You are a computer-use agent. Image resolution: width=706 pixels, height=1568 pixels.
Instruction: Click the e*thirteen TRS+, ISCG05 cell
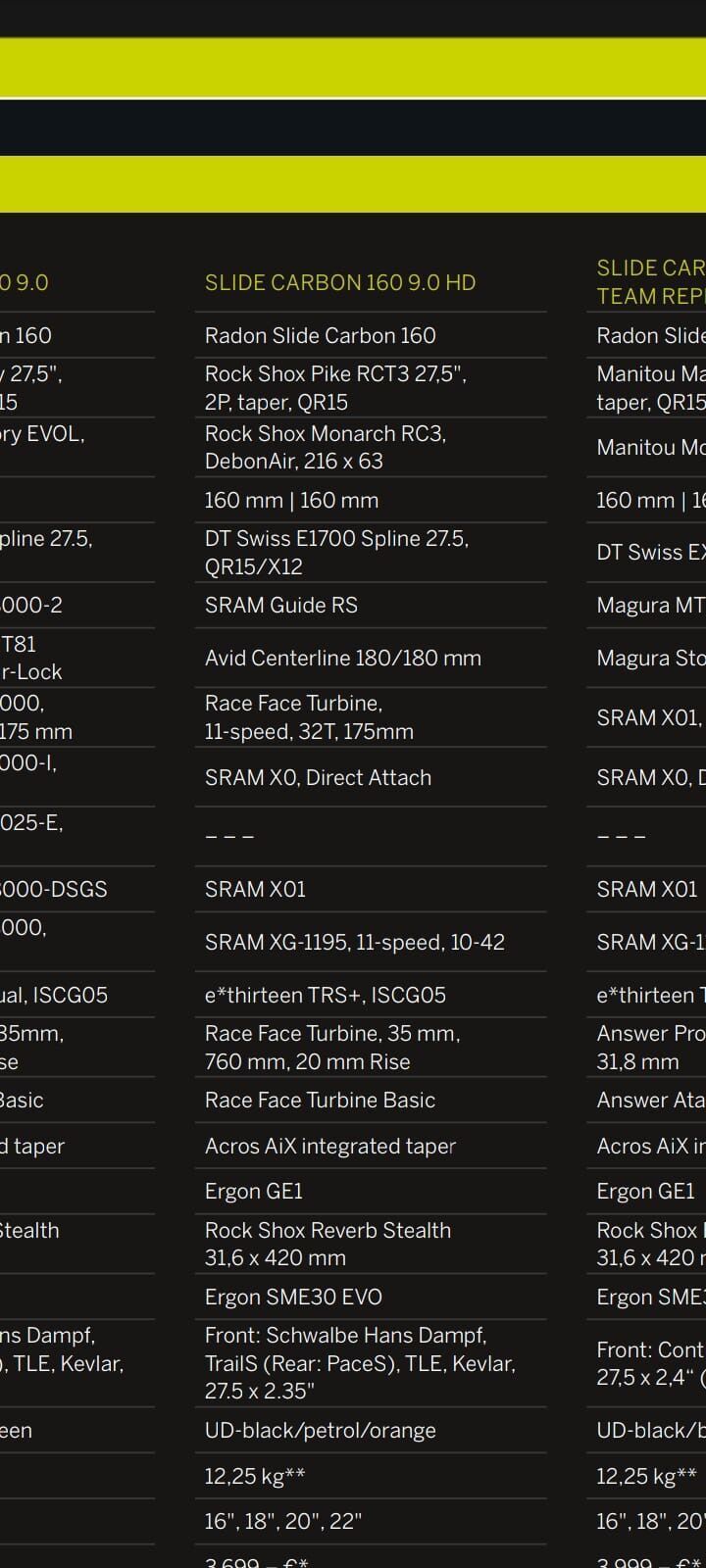[325, 995]
